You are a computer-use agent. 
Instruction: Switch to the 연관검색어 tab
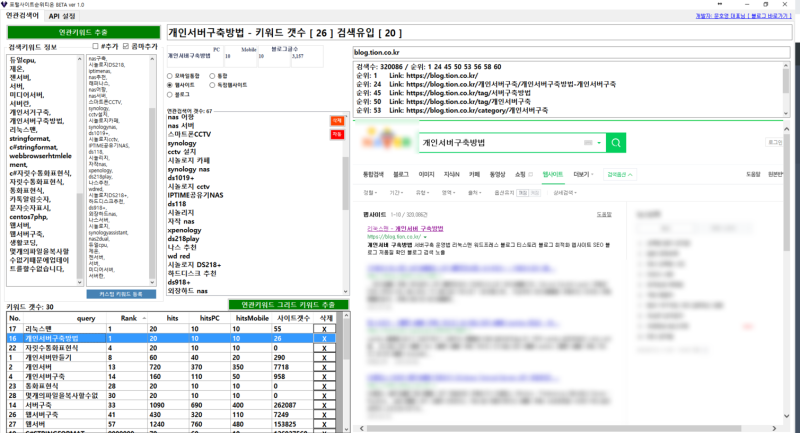click(22, 16)
